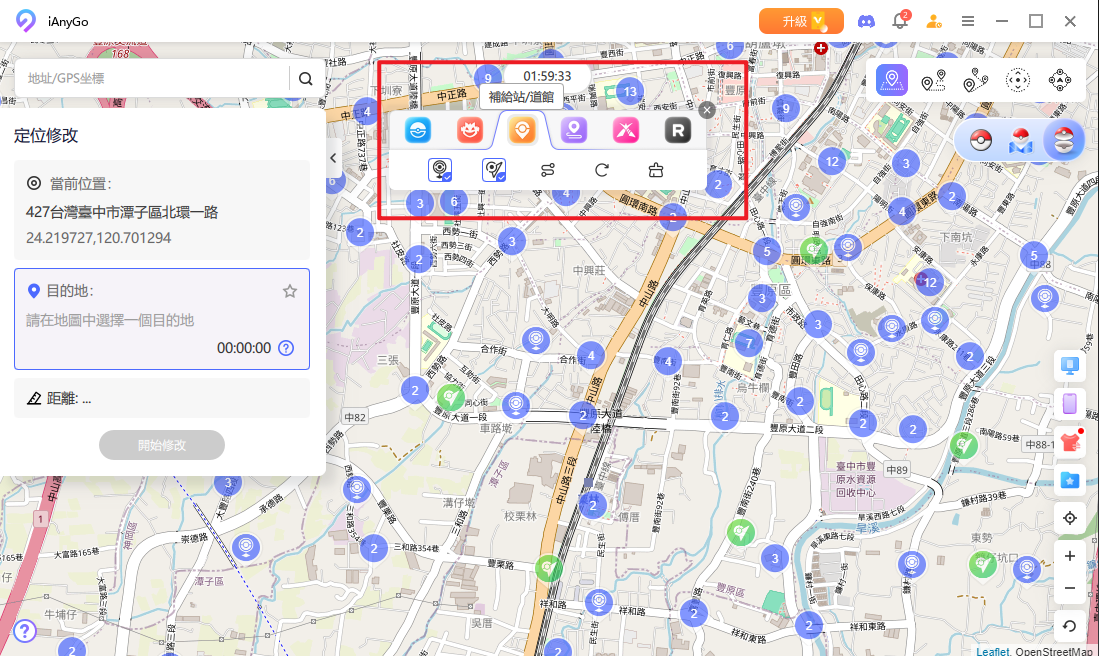
Task: Close the PokéStop/Gym popup panel
Action: point(707,110)
